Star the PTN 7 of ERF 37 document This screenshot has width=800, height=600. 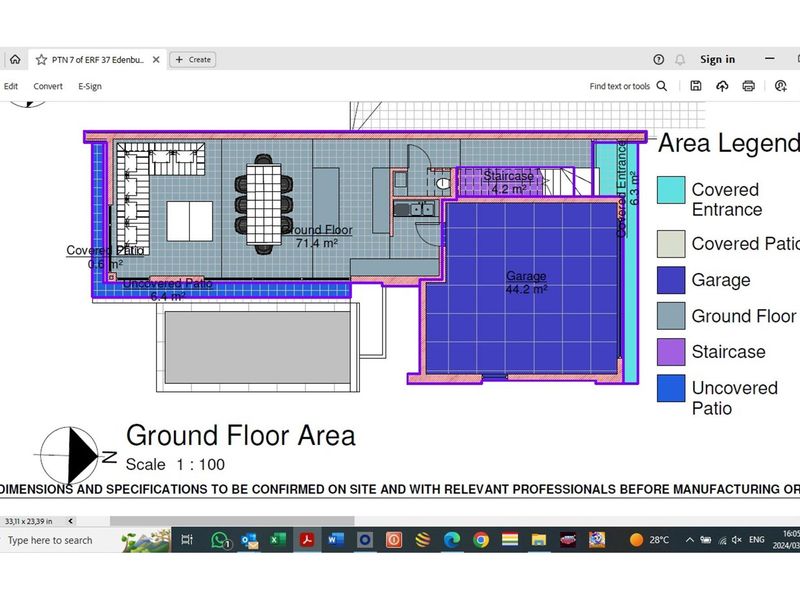41,60
